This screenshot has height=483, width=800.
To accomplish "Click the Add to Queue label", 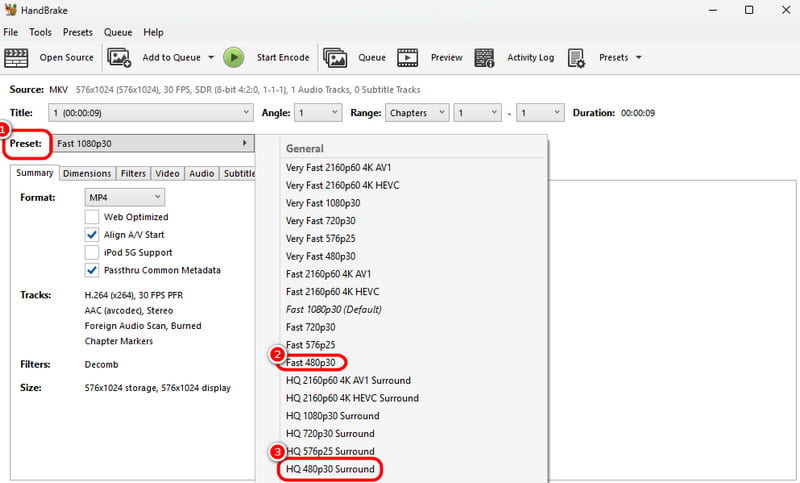I will [171, 58].
